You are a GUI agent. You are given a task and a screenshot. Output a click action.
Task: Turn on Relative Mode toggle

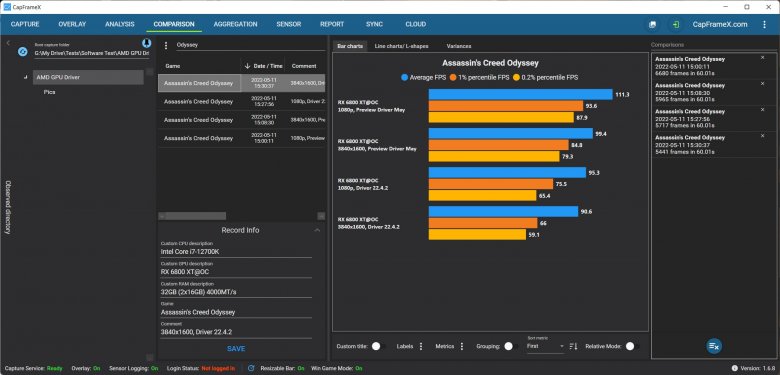coord(632,346)
